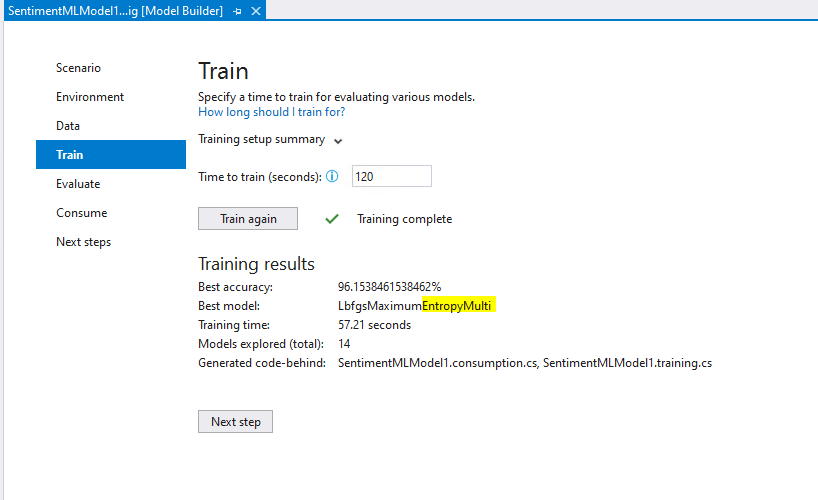
Task: Open the info tooltip for time to train
Action: tap(332, 176)
